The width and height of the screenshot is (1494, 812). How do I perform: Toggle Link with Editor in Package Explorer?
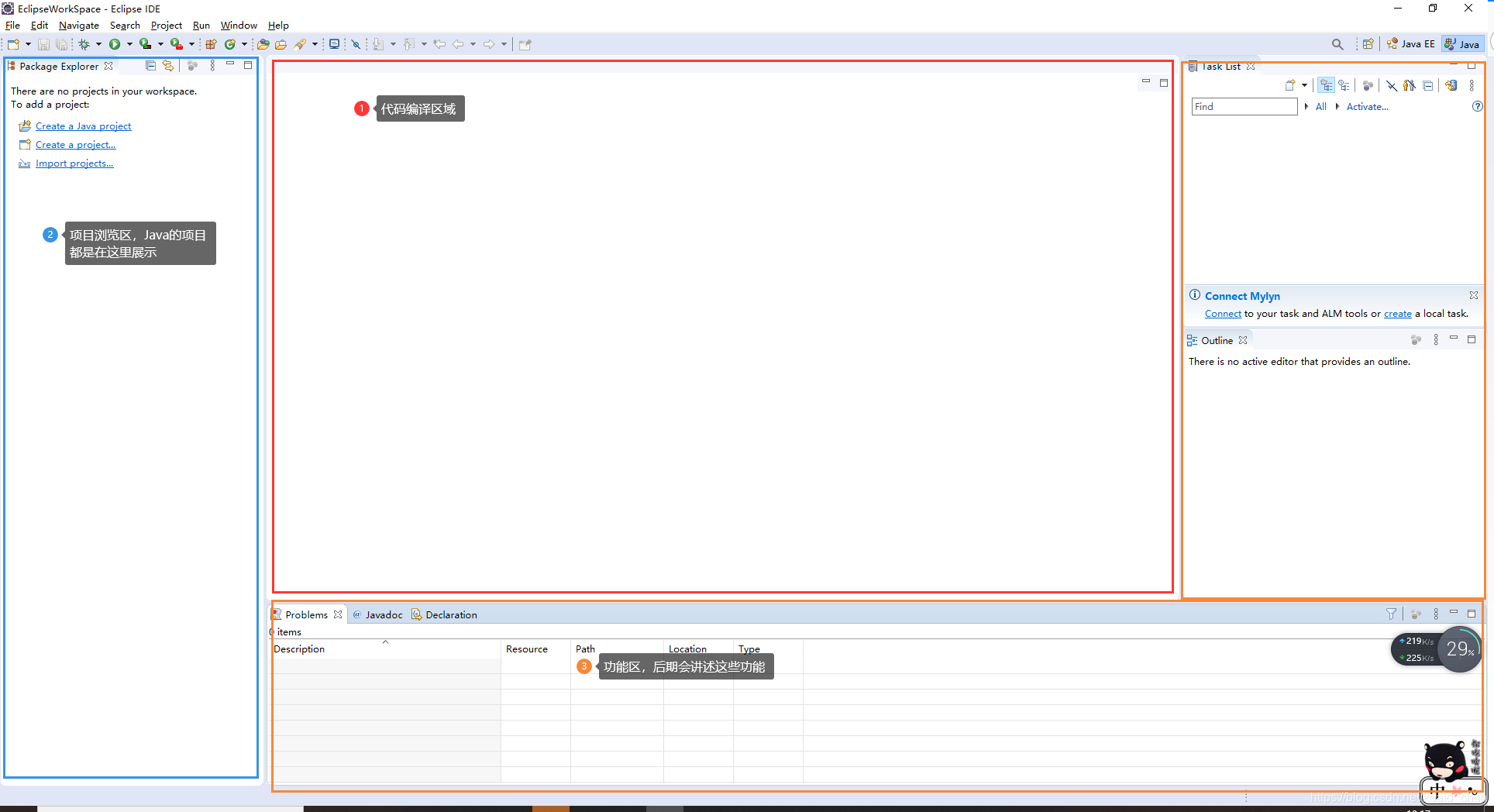coord(168,66)
